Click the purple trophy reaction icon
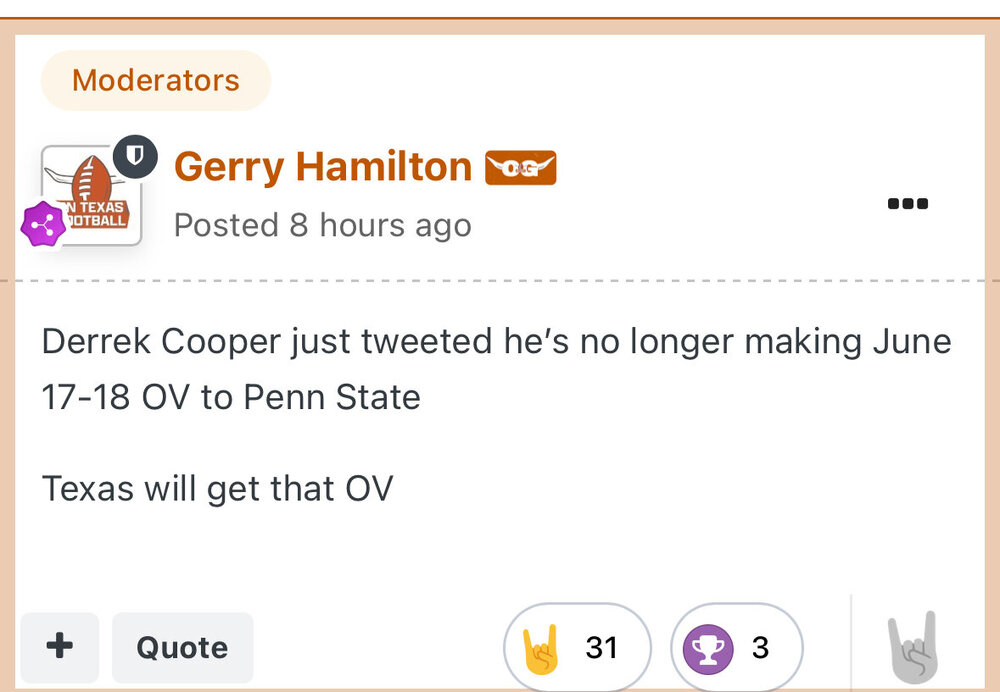 point(708,647)
